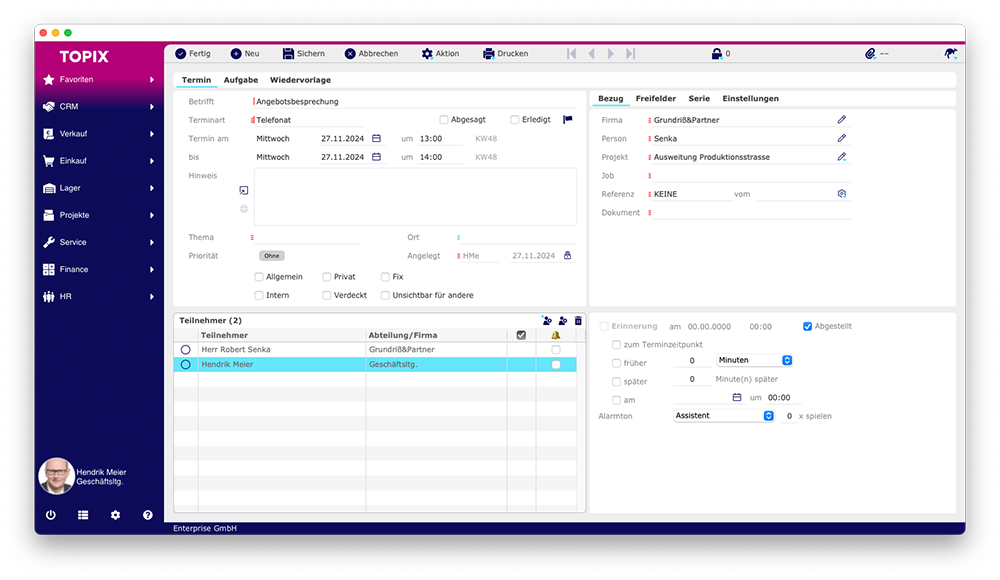Switch to the Wiedervorlage tab
Viewport: 1000px width, 580px height.
[300, 80]
